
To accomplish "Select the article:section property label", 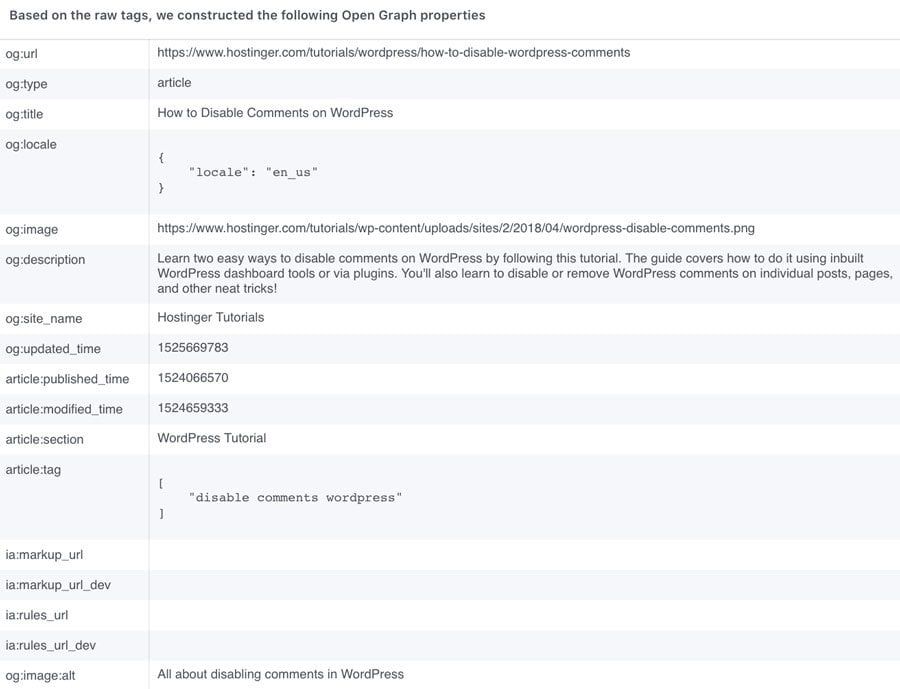I will (44, 440).
